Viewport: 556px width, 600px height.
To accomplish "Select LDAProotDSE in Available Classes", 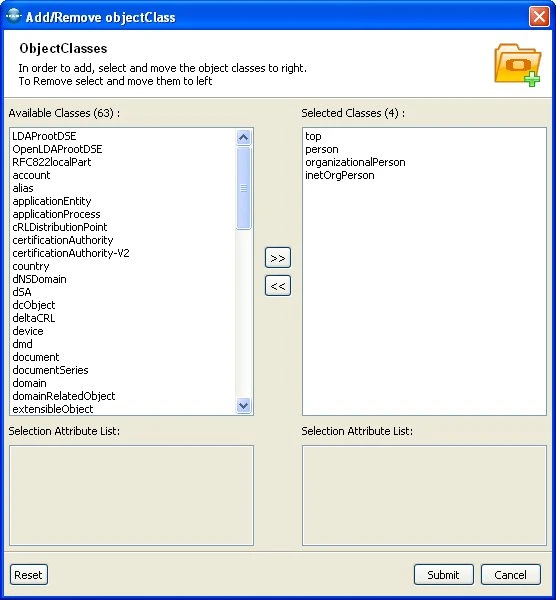I will [44, 136].
